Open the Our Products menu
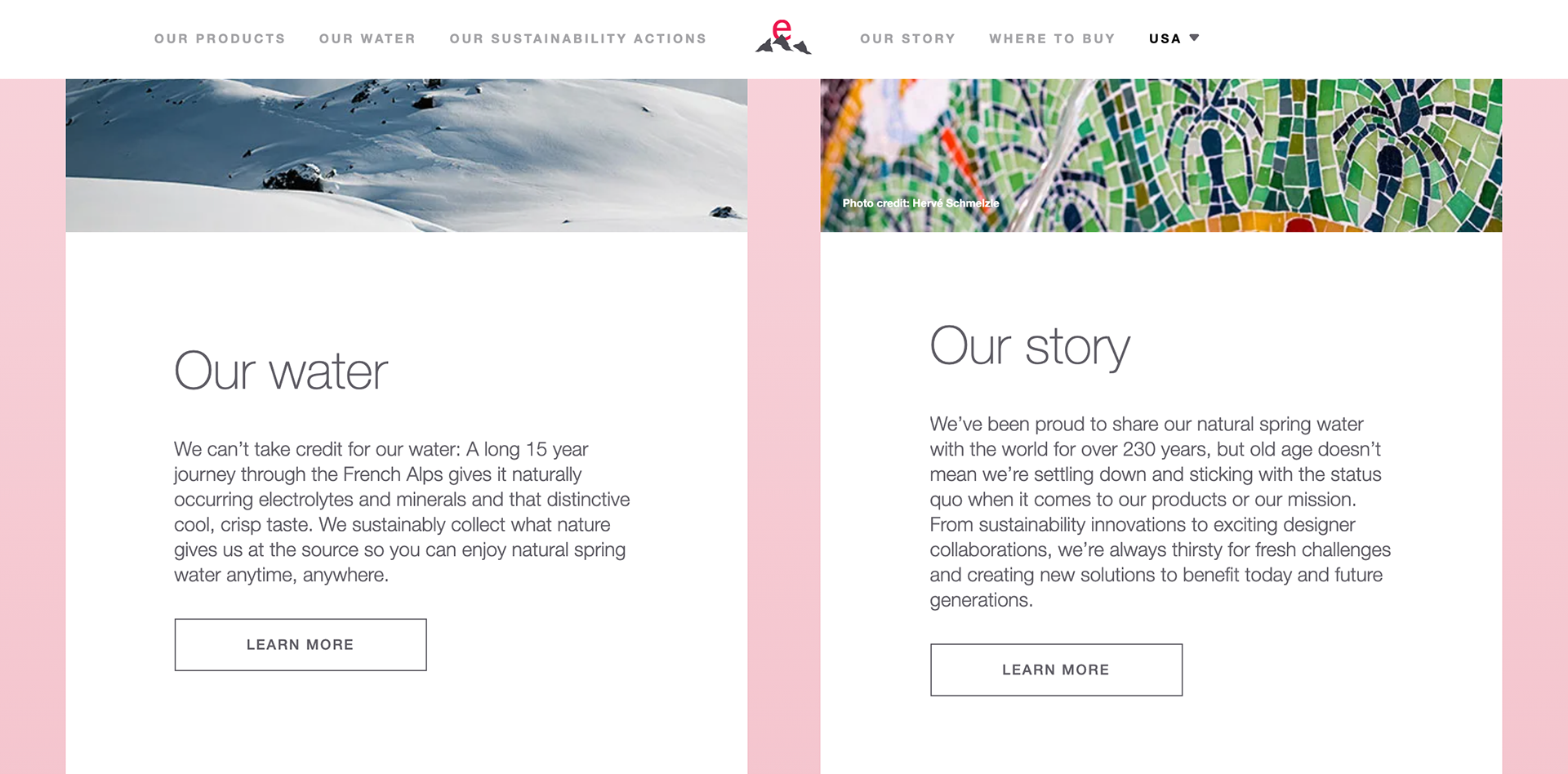Screen dimensions: 1568x774 (220, 38)
